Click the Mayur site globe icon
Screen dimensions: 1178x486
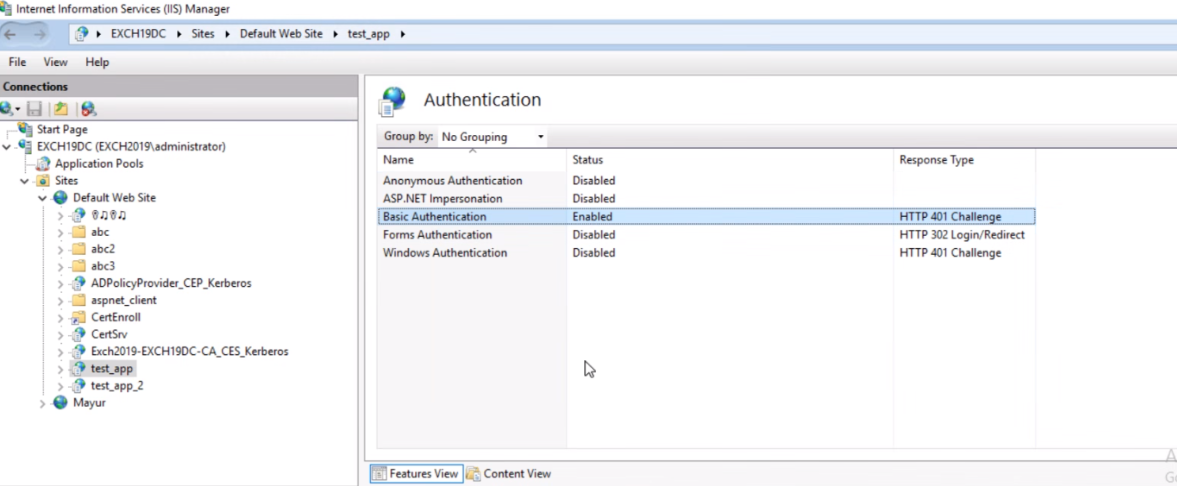coord(61,403)
